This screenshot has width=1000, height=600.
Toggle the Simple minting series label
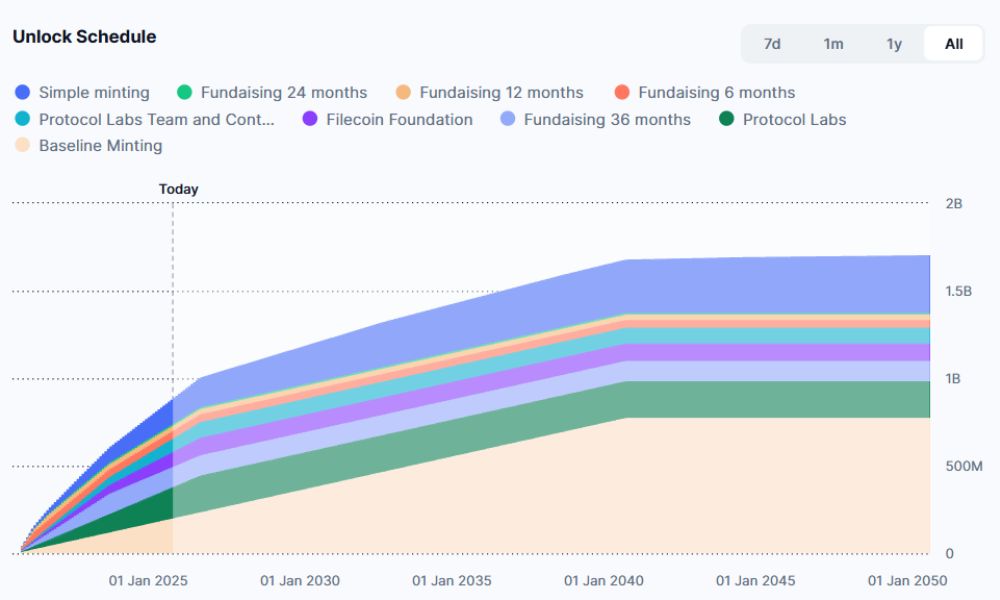tap(94, 93)
